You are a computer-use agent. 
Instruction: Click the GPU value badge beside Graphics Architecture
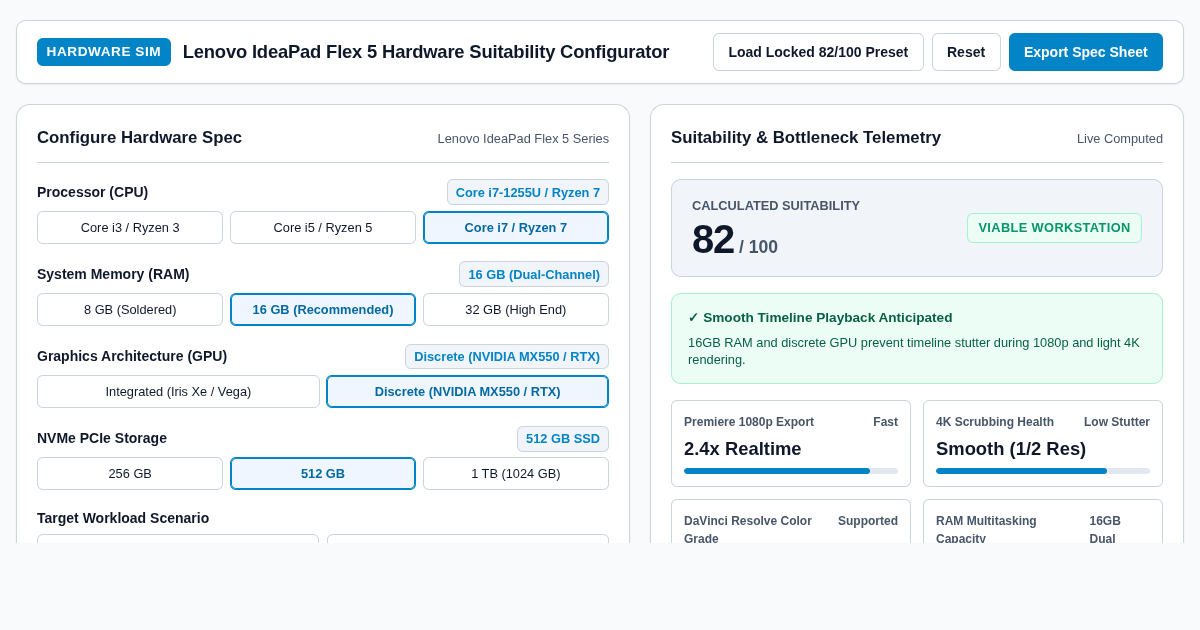(507, 356)
